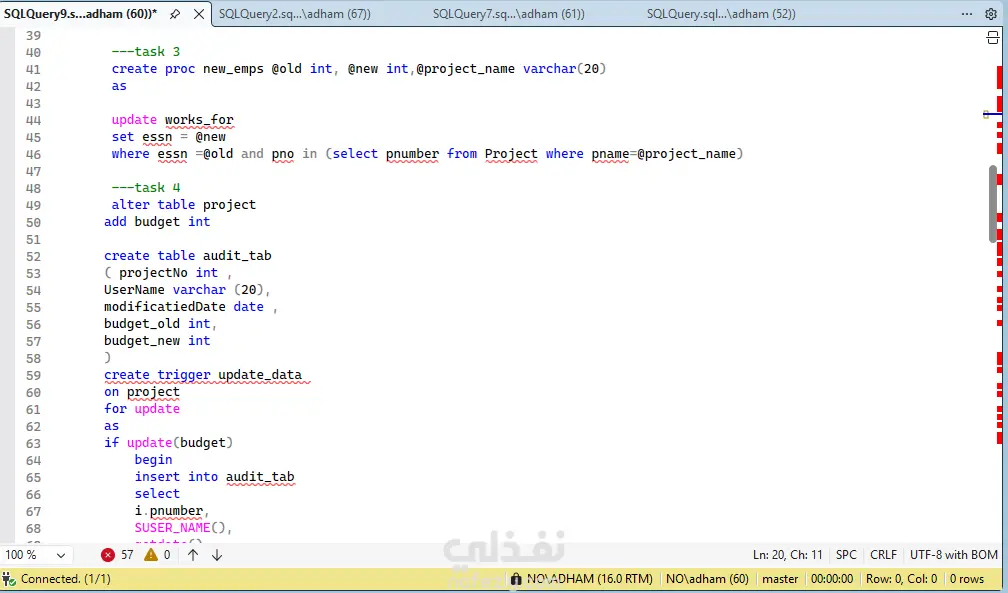The width and height of the screenshot is (1008, 593).
Task: Click the red error count icon
Action: click(x=107, y=555)
